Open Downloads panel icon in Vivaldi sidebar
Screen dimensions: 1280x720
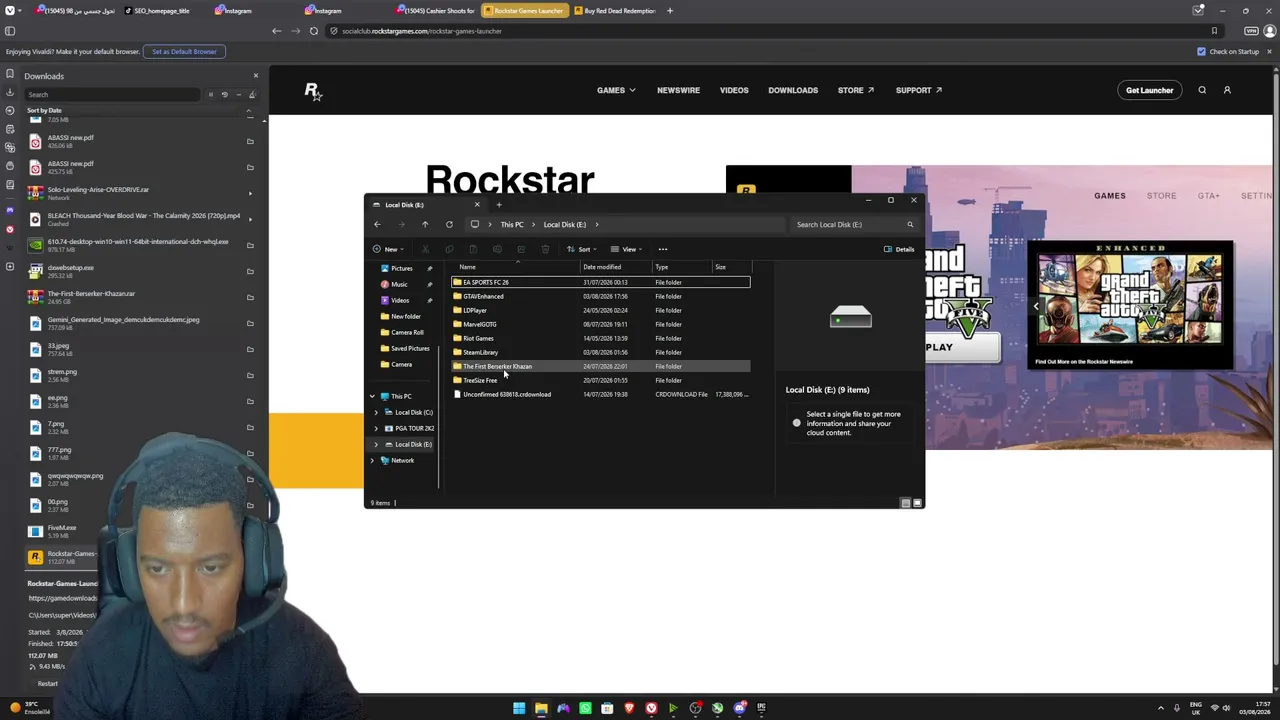[10, 92]
